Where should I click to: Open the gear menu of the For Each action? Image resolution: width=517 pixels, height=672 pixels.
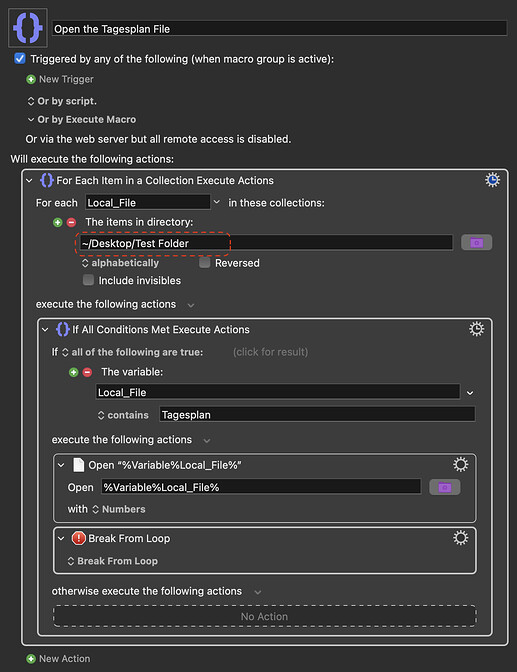tap(492, 180)
